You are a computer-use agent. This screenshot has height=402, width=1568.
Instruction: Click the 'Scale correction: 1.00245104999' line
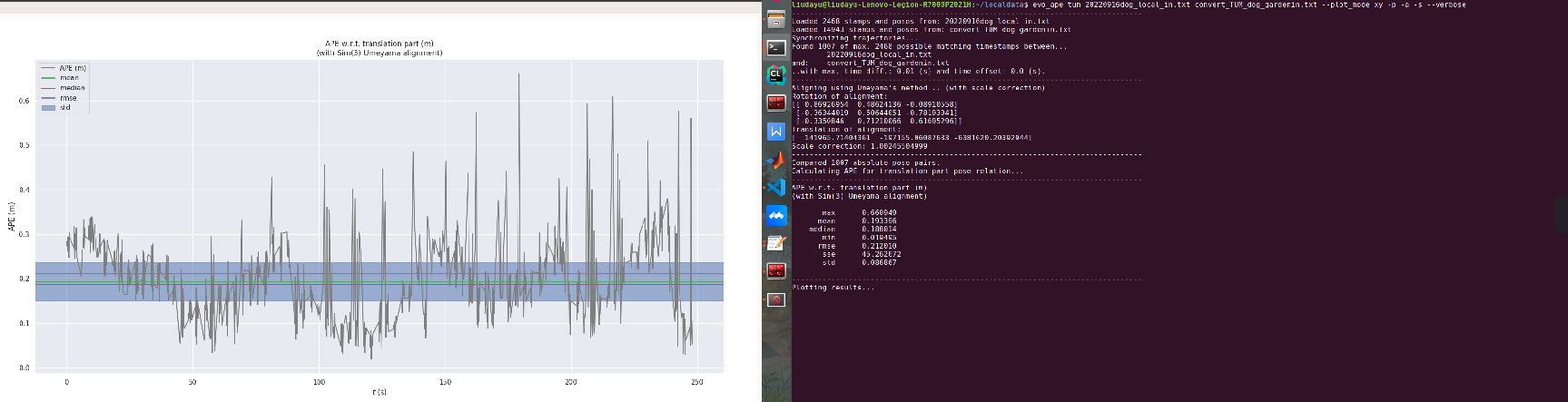[x=860, y=146]
